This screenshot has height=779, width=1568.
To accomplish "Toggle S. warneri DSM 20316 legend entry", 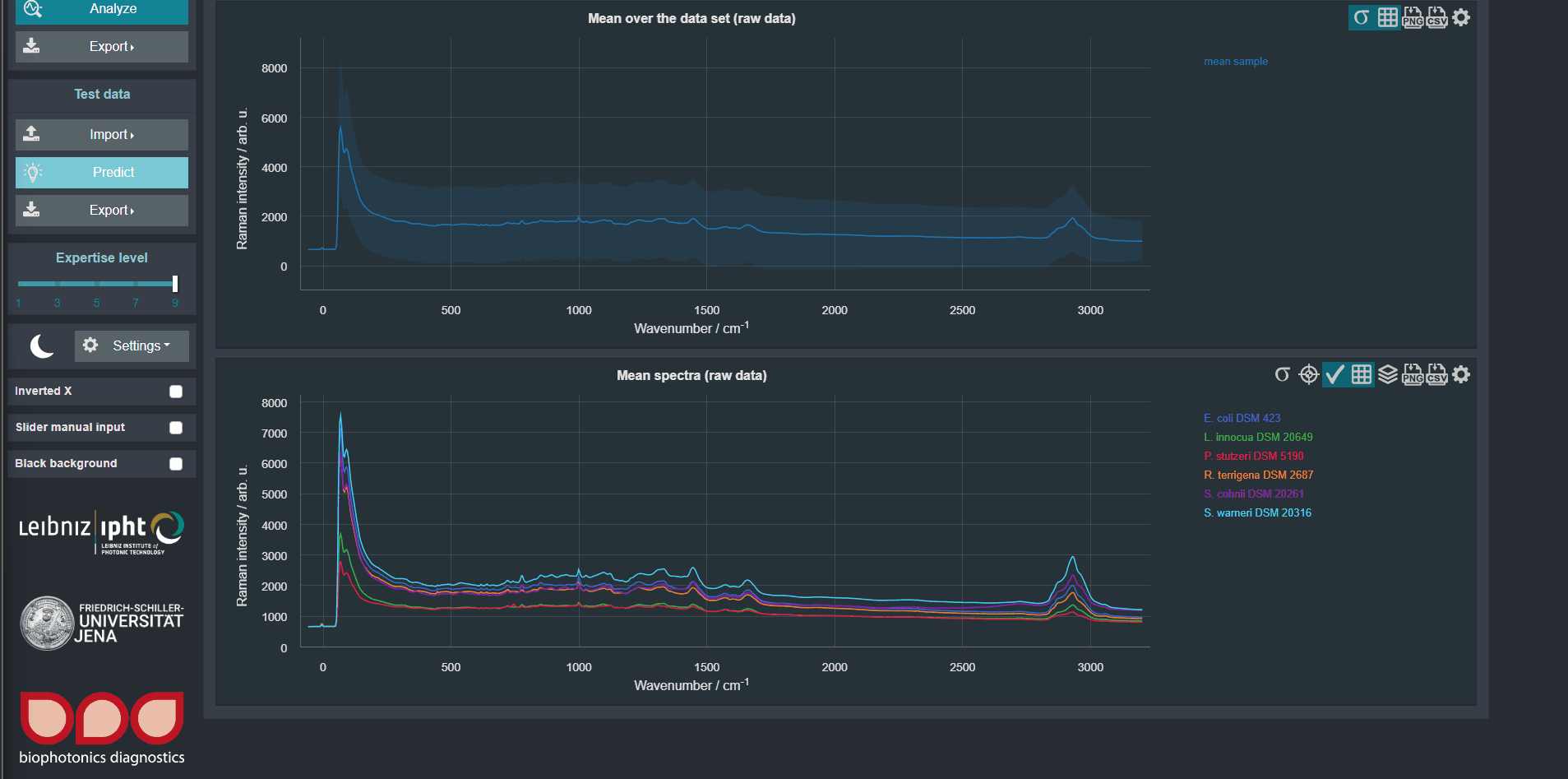I will 1257,512.
